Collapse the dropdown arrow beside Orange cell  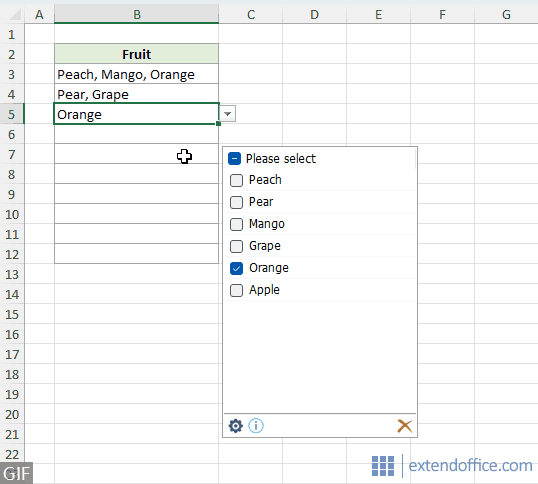click(x=227, y=114)
